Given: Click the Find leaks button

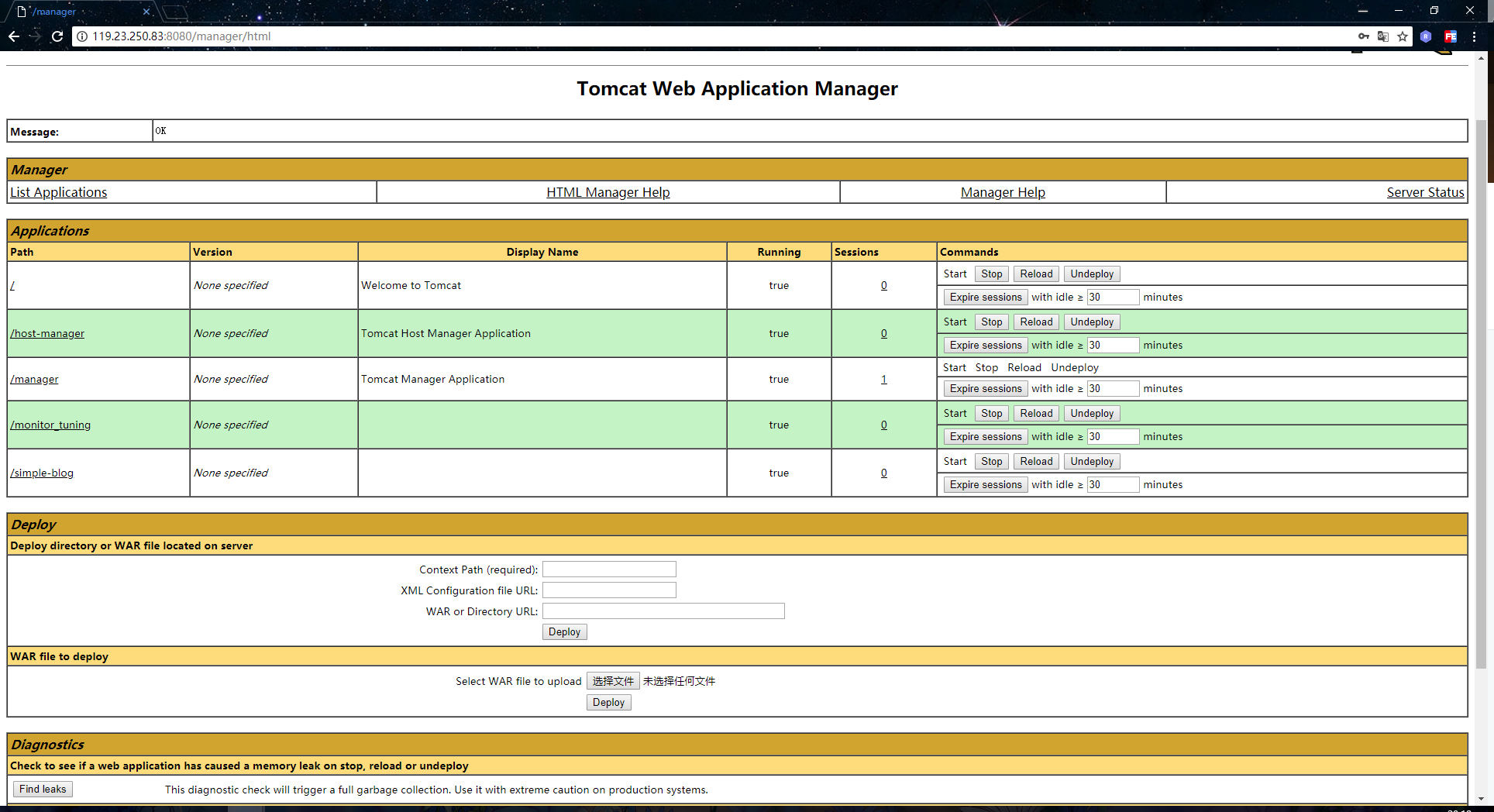Looking at the screenshot, I should pos(43,789).
